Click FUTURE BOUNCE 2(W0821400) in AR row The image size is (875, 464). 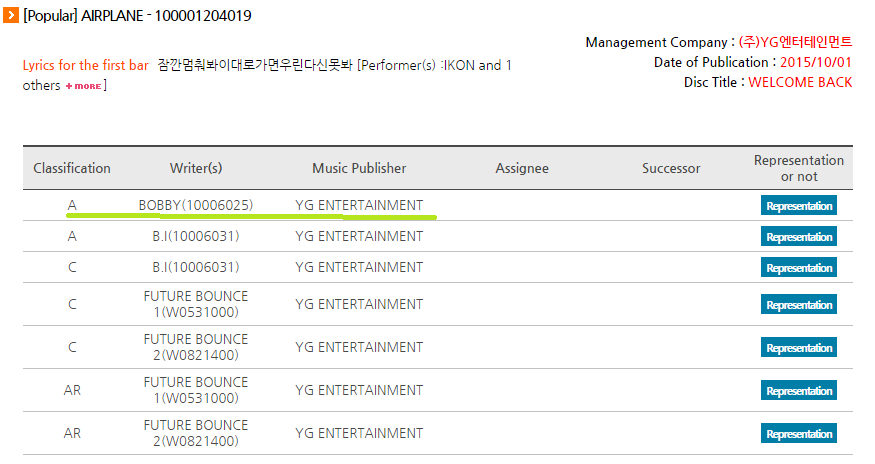click(x=196, y=433)
